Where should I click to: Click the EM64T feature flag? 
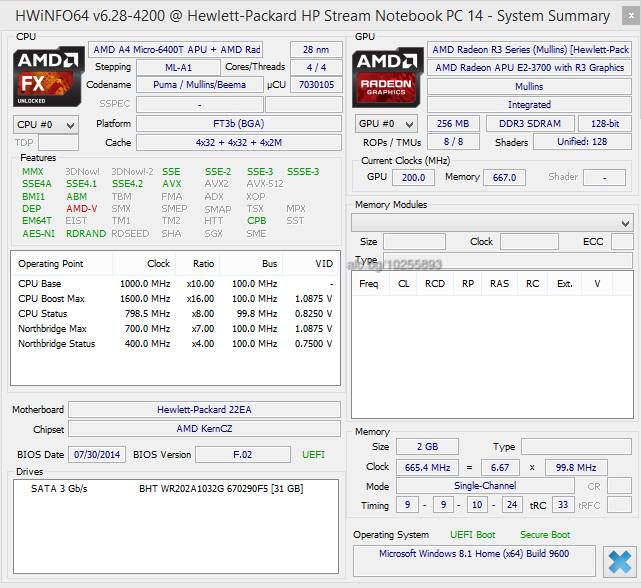tap(37, 221)
